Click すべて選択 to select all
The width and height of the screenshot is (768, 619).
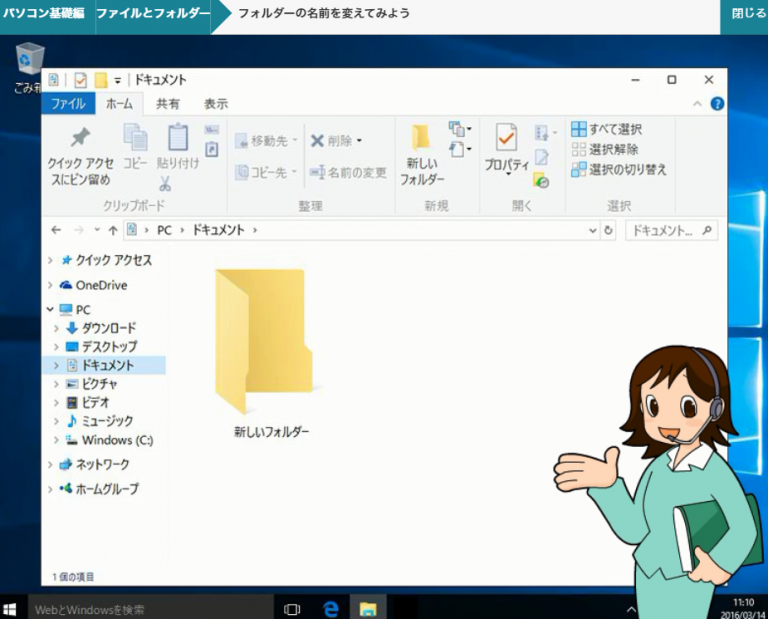(606, 129)
